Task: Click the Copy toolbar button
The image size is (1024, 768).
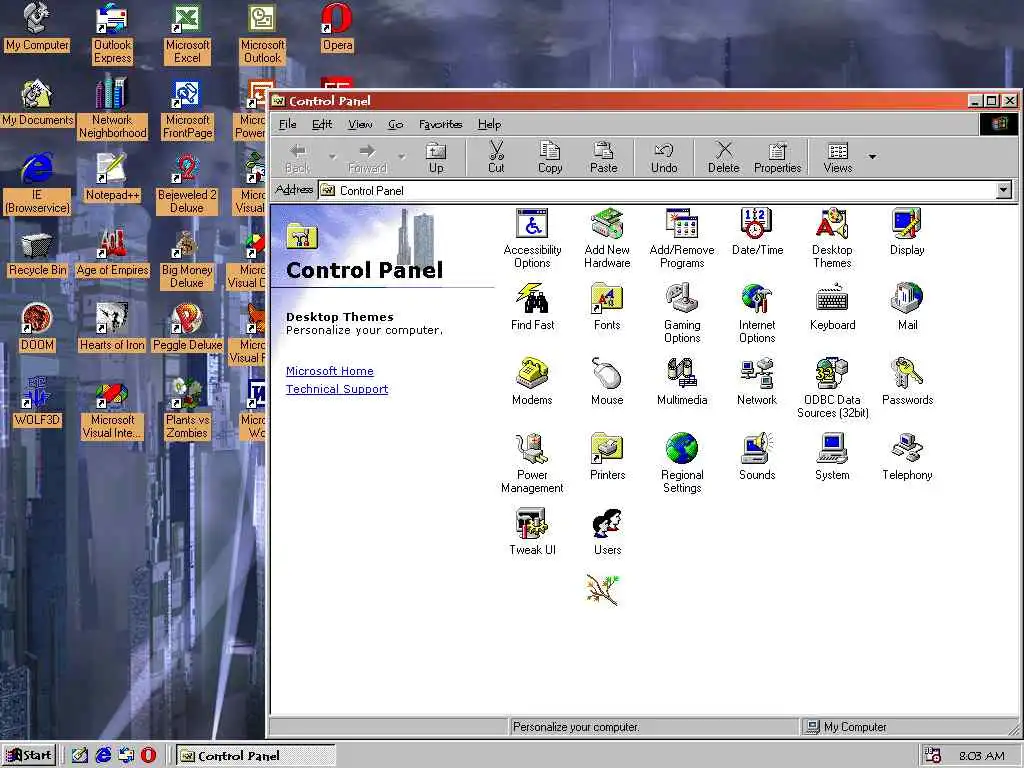Action: point(550,159)
